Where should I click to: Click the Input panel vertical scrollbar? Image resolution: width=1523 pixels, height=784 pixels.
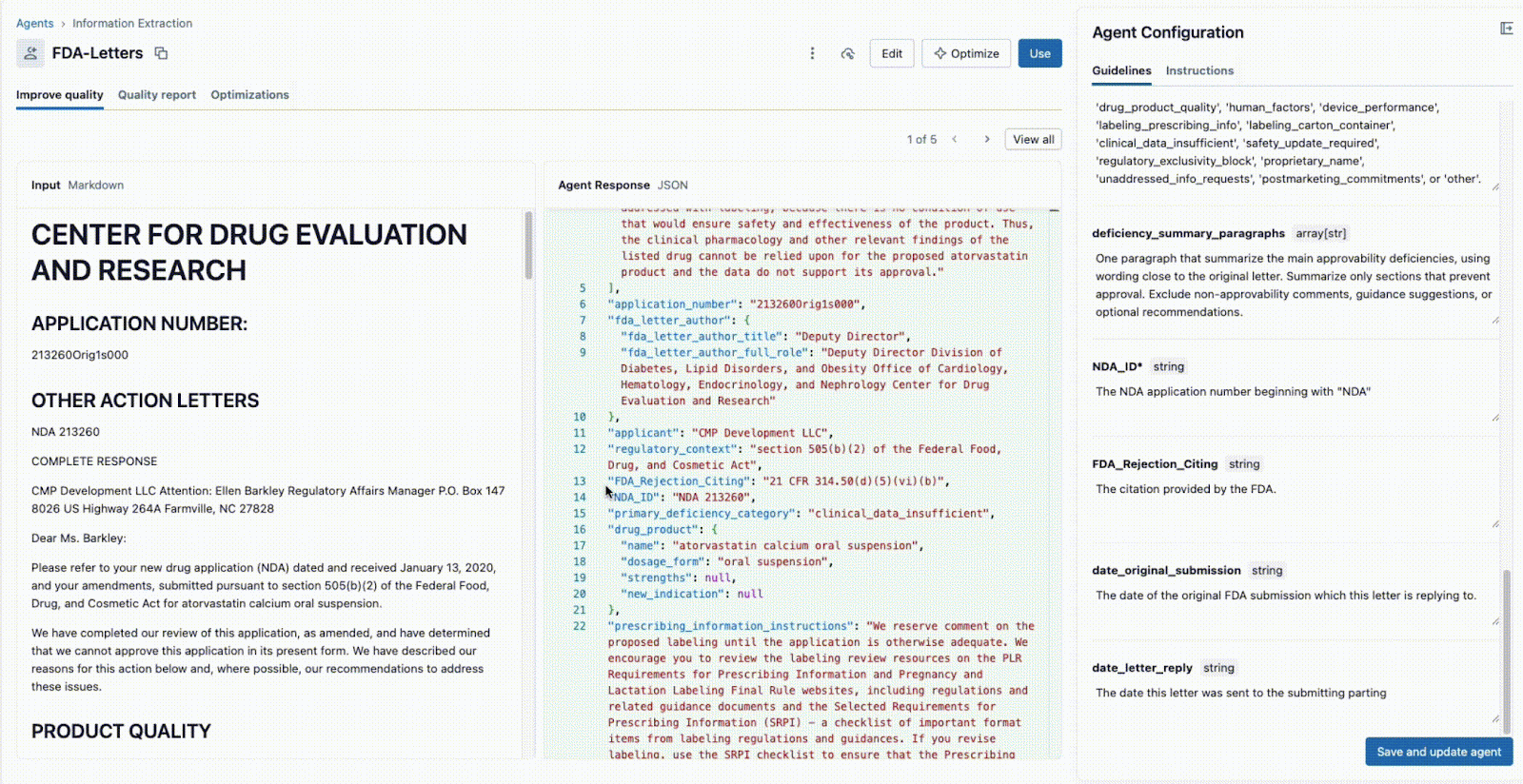point(529,245)
